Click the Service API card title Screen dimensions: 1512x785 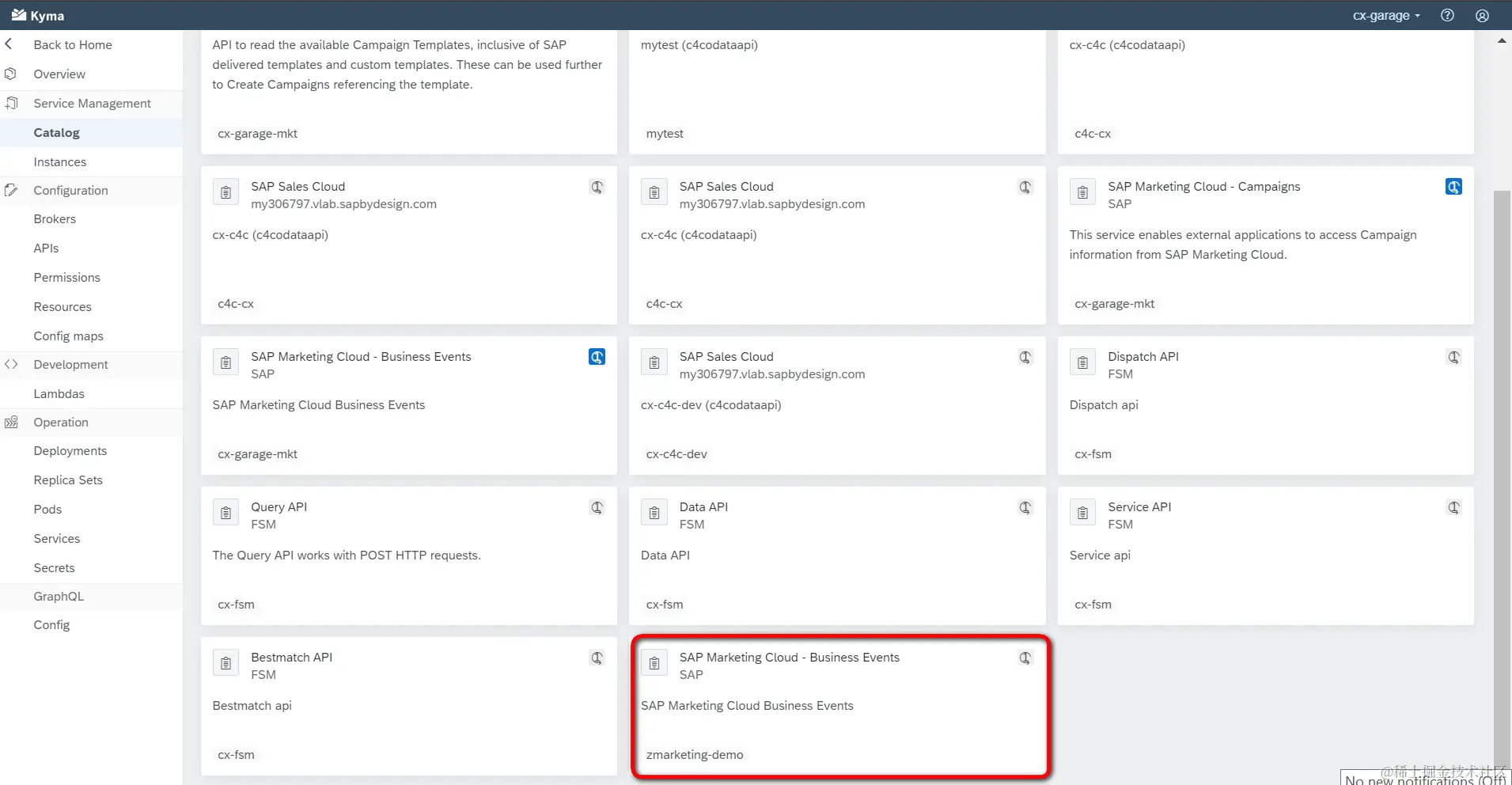pos(1139,506)
